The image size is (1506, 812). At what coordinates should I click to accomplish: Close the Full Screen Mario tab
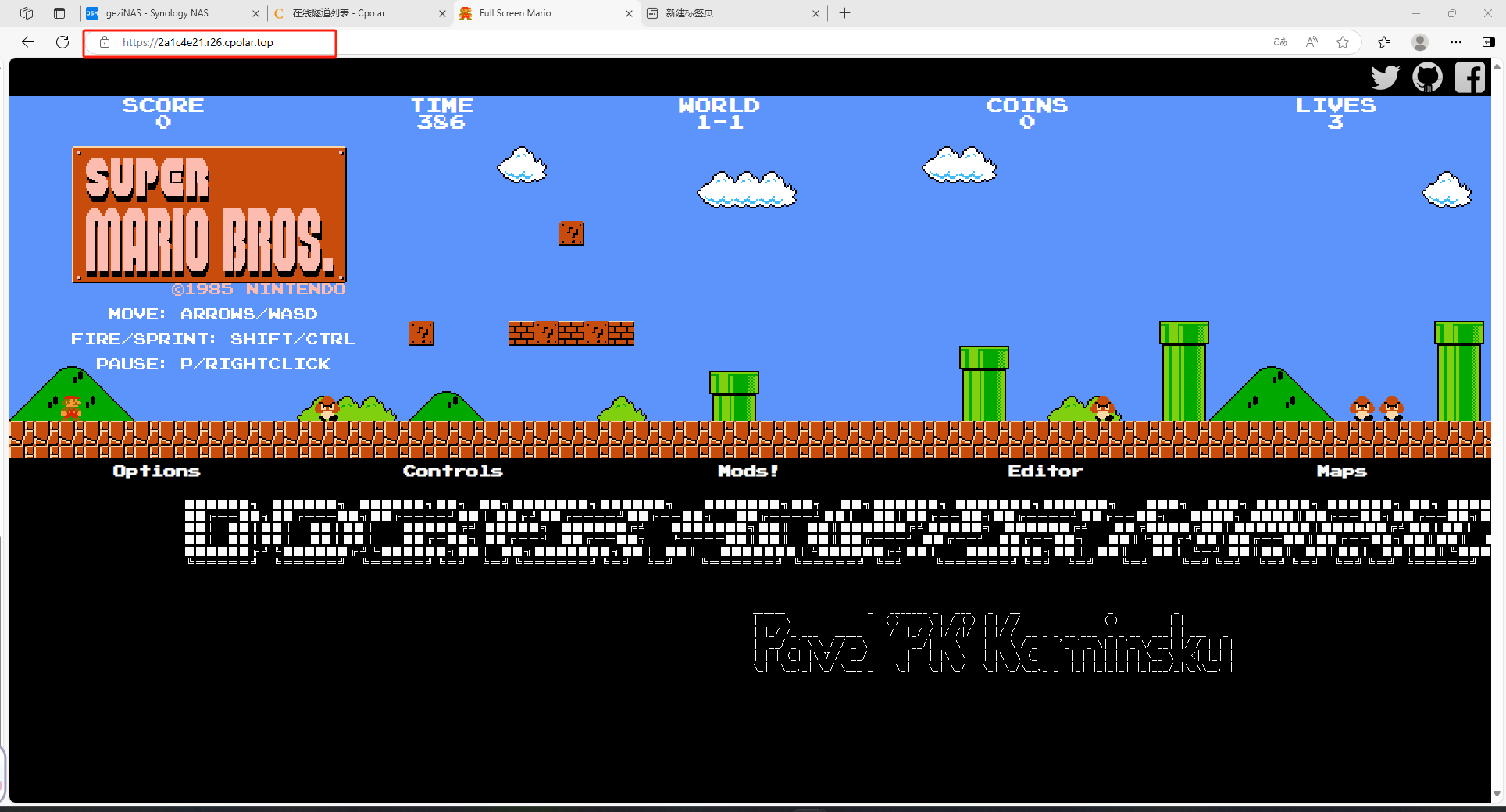coord(629,13)
